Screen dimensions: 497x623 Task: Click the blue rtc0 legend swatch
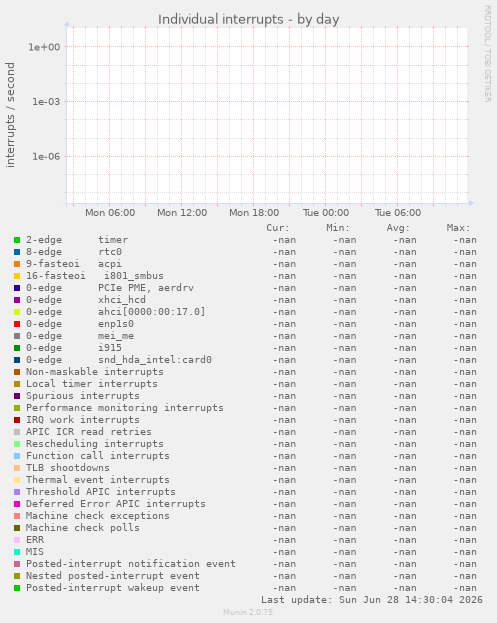click(17, 252)
